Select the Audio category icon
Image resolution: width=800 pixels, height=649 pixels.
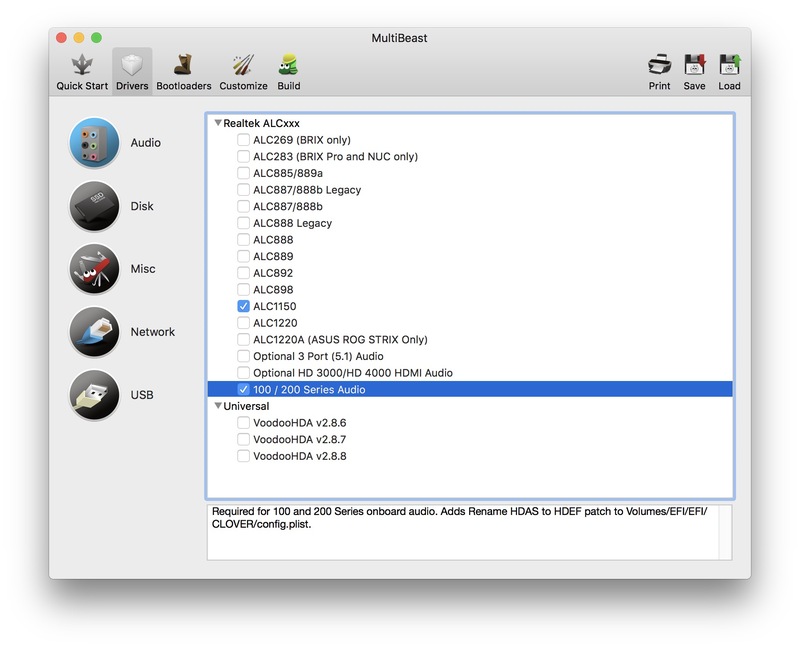tap(94, 143)
